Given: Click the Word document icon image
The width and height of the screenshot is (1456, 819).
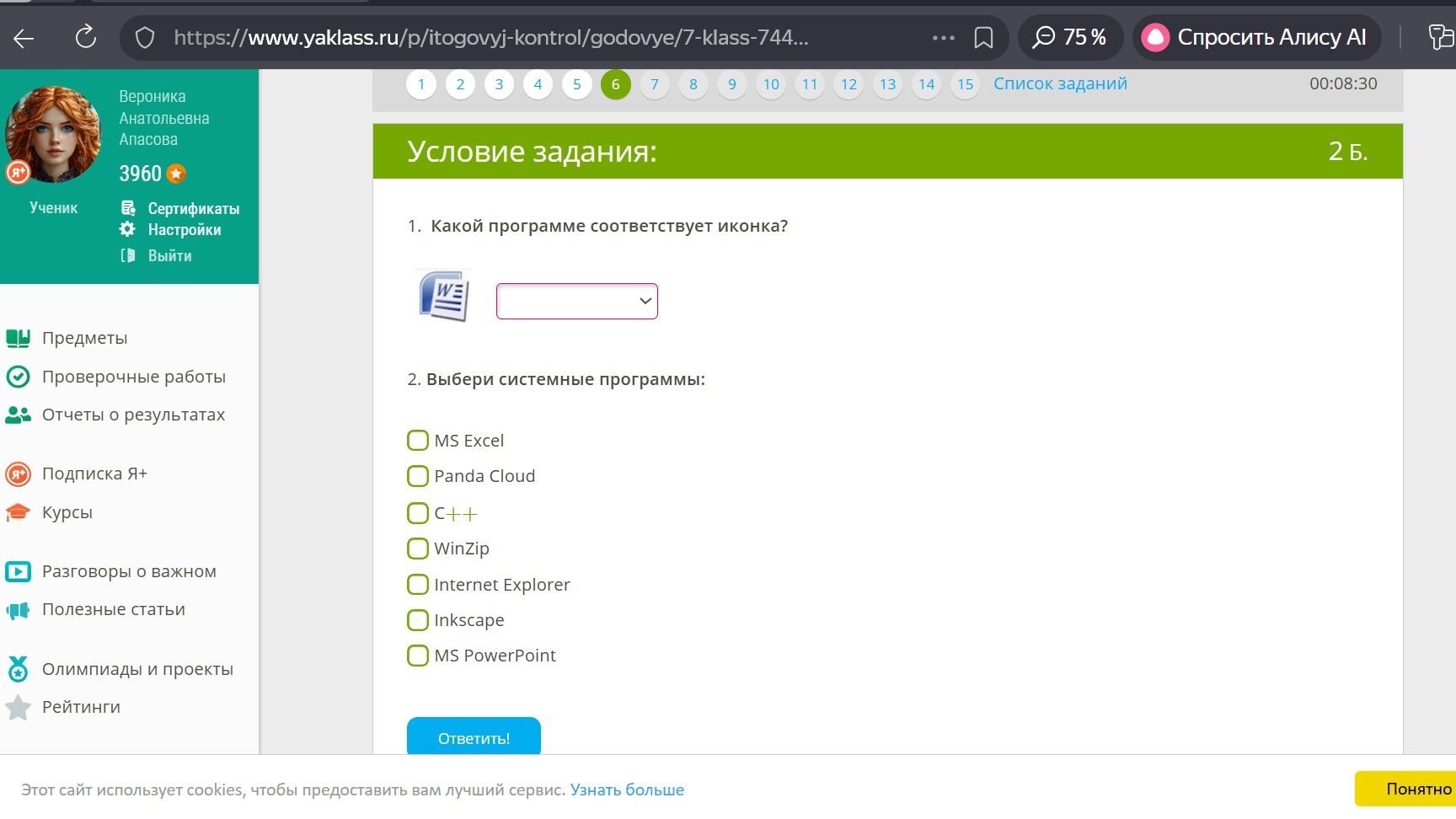Looking at the screenshot, I should (x=444, y=296).
